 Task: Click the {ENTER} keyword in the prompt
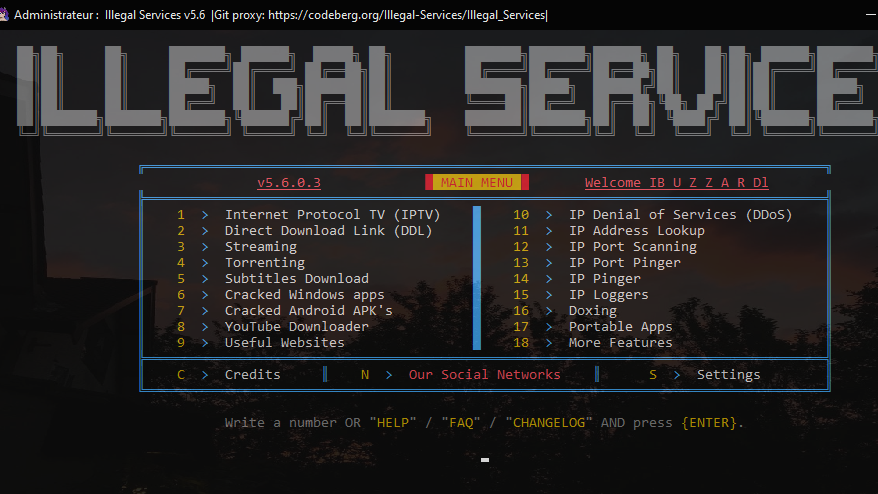click(x=708, y=423)
